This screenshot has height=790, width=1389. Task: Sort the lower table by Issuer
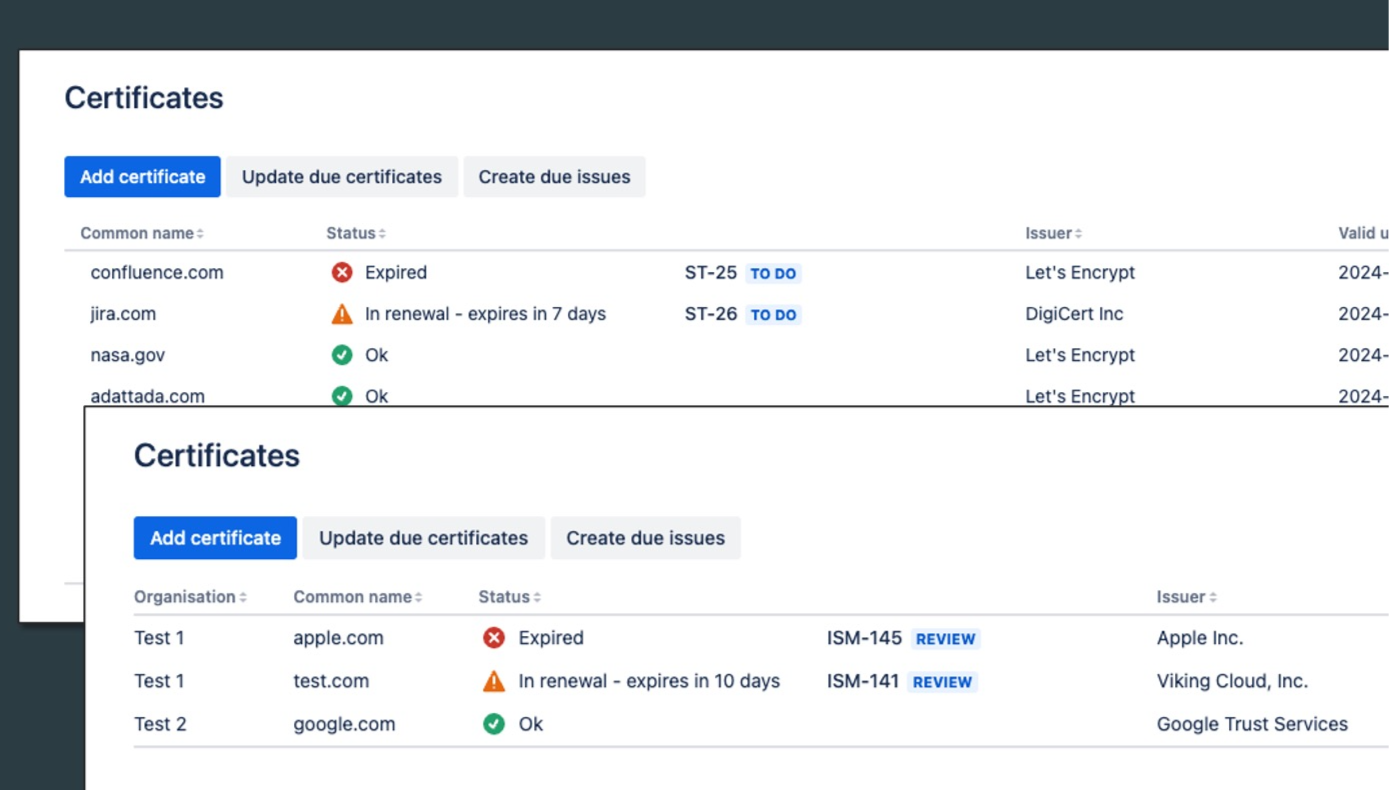click(x=1185, y=596)
